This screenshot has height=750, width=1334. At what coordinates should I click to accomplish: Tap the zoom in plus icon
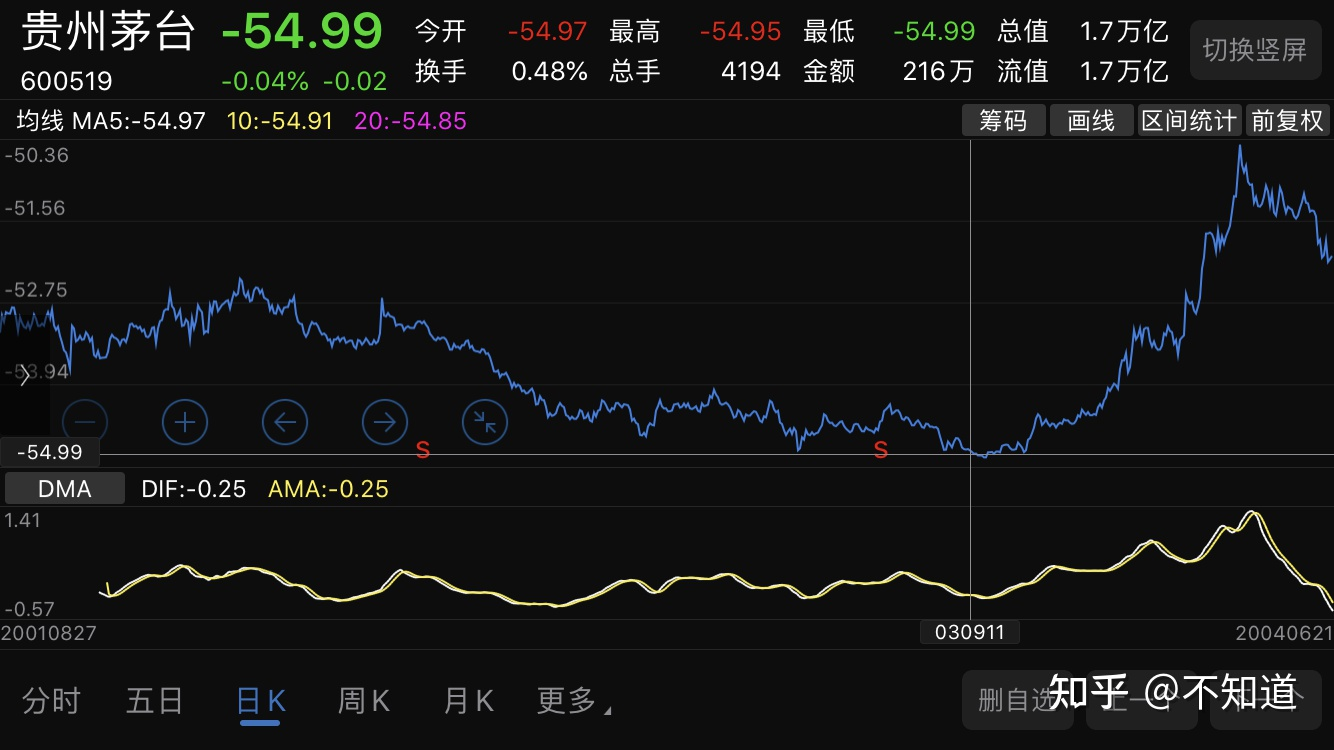185,422
